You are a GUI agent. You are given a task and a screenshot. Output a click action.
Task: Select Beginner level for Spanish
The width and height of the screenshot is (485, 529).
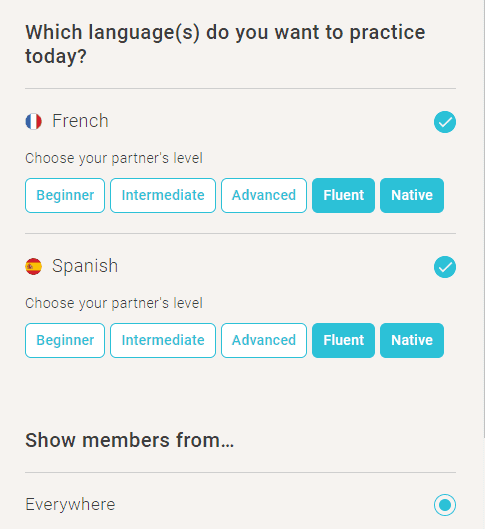tap(65, 340)
